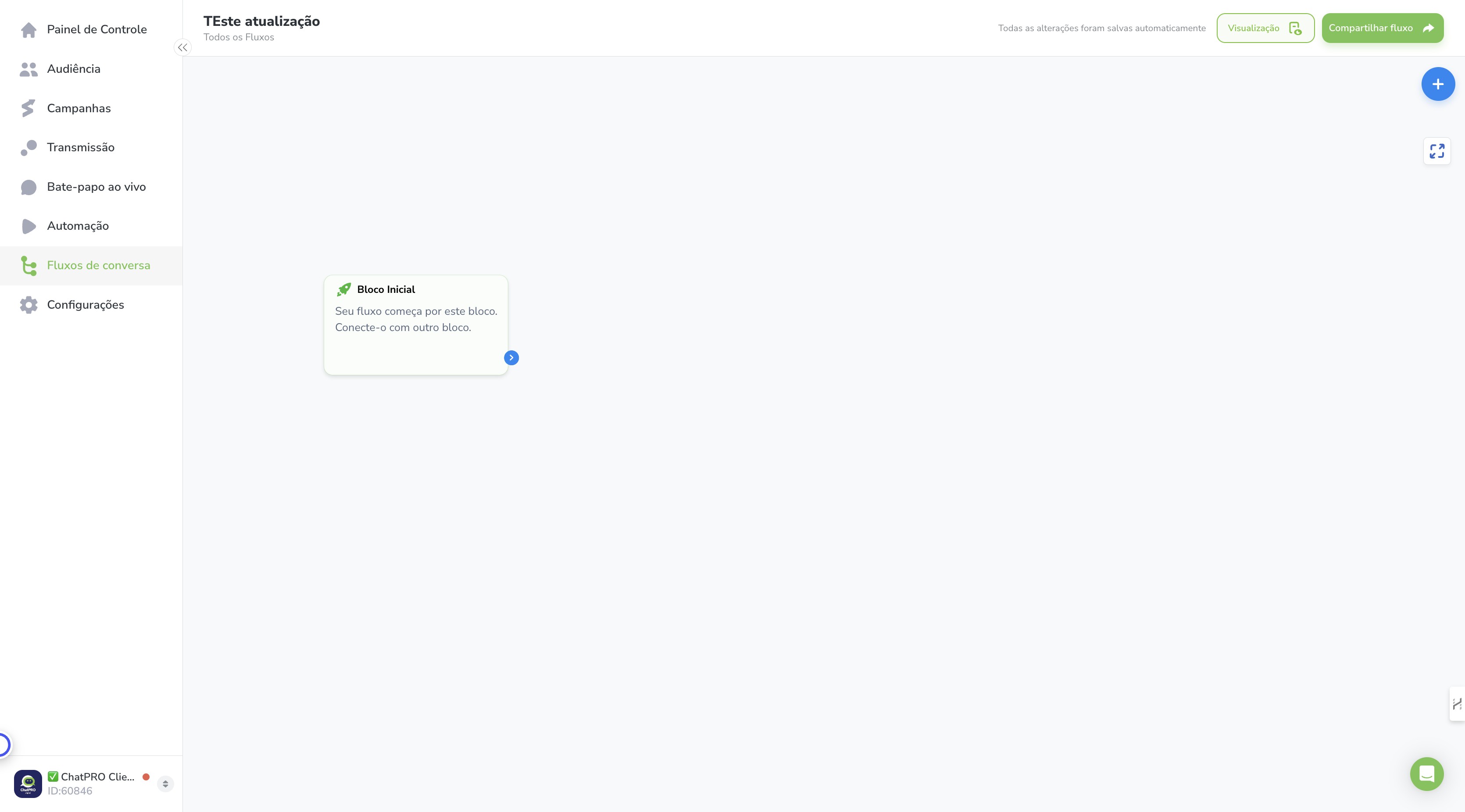Click the blue plus add-block button
Screen dimensions: 1465x812
[1438, 84]
